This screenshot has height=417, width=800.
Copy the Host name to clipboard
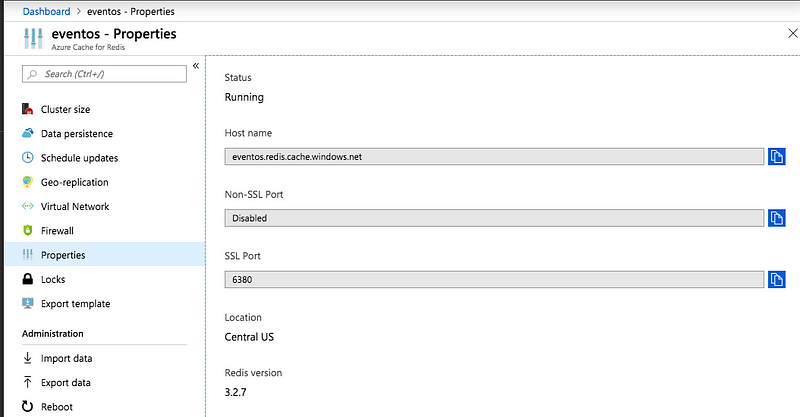pyautogui.click(x=777, y=157)
